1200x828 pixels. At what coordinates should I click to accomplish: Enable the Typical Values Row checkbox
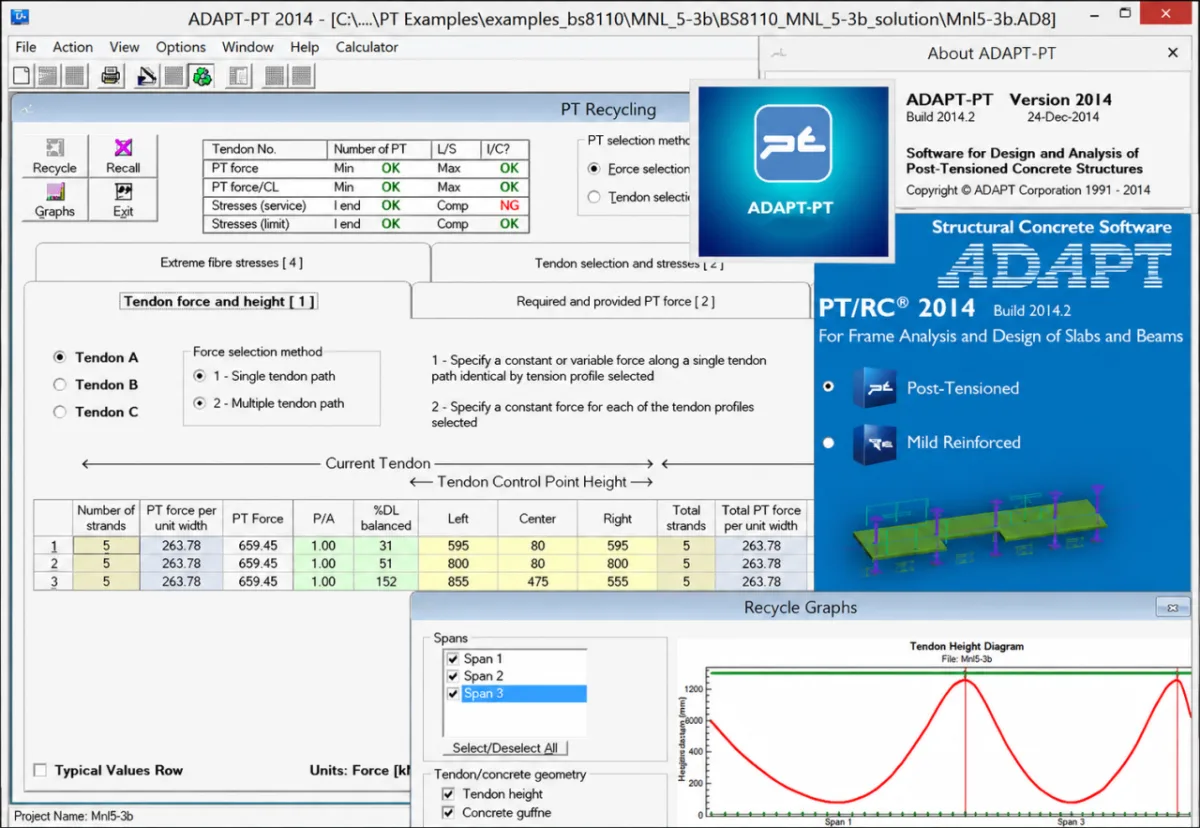pos(40,770)
